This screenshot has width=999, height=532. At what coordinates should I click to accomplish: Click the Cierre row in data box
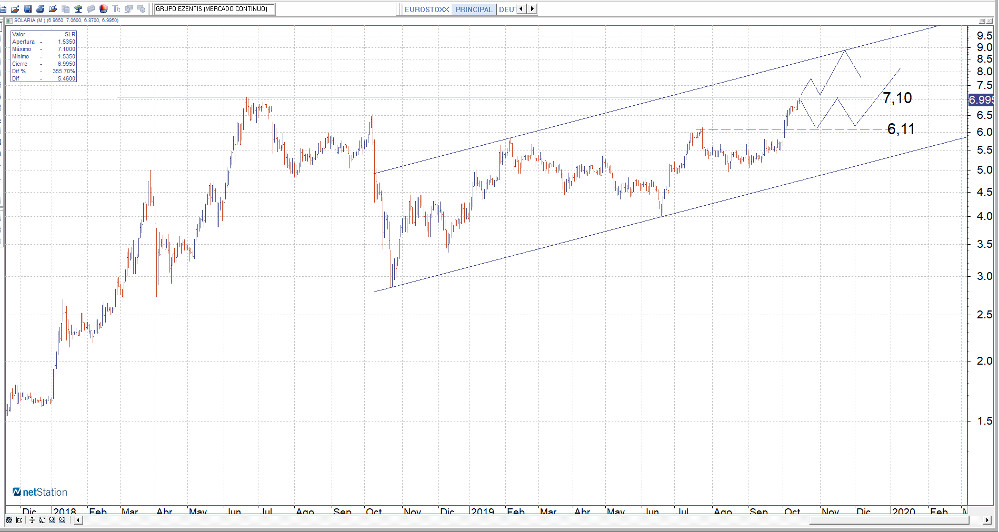tap(43, 64)
